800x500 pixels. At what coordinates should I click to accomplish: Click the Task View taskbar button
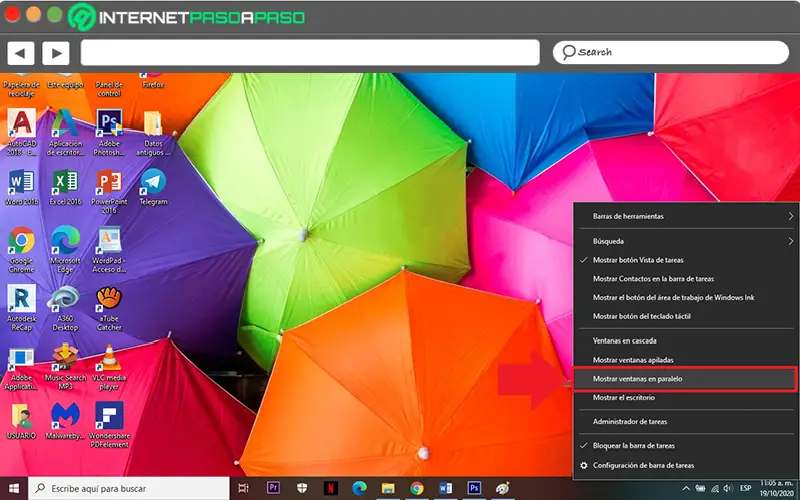[244, 488]
